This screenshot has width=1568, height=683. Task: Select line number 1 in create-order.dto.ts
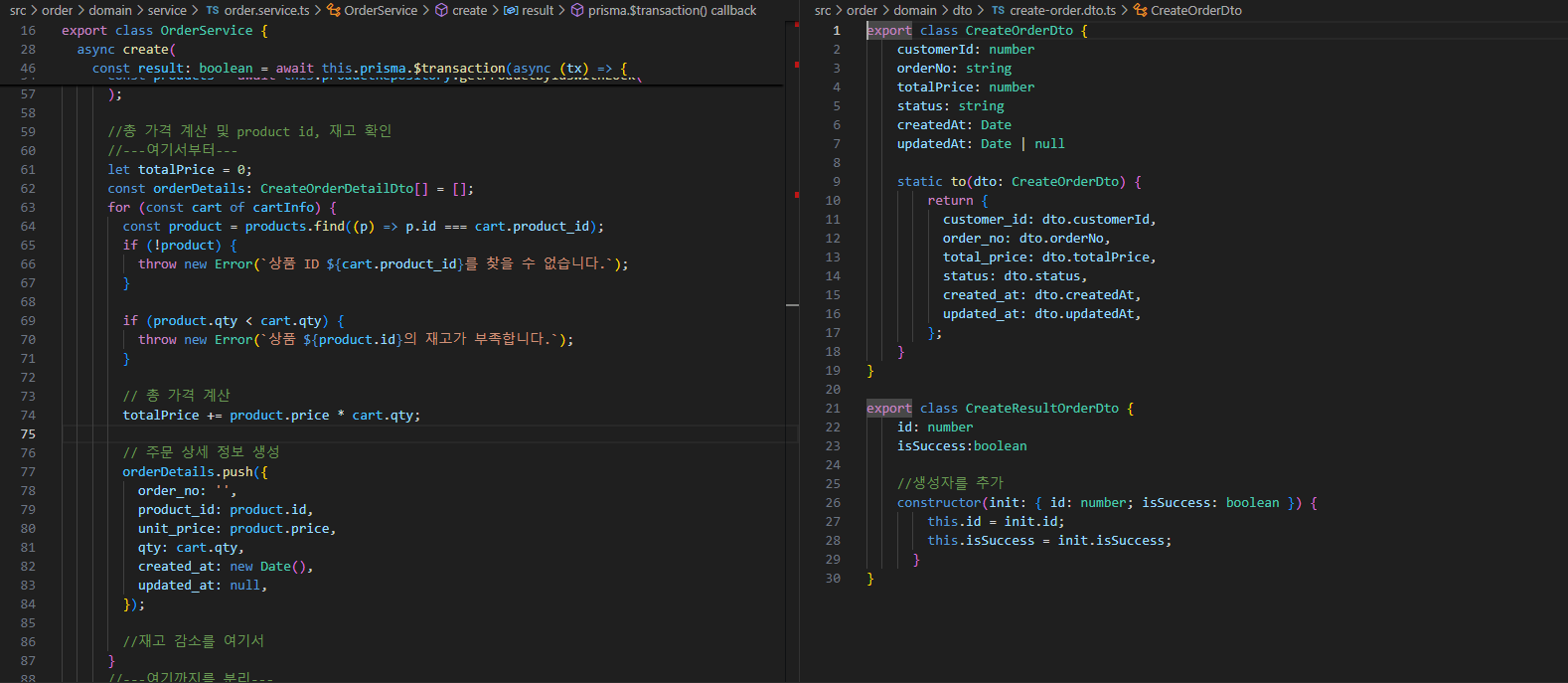(837, 31)
